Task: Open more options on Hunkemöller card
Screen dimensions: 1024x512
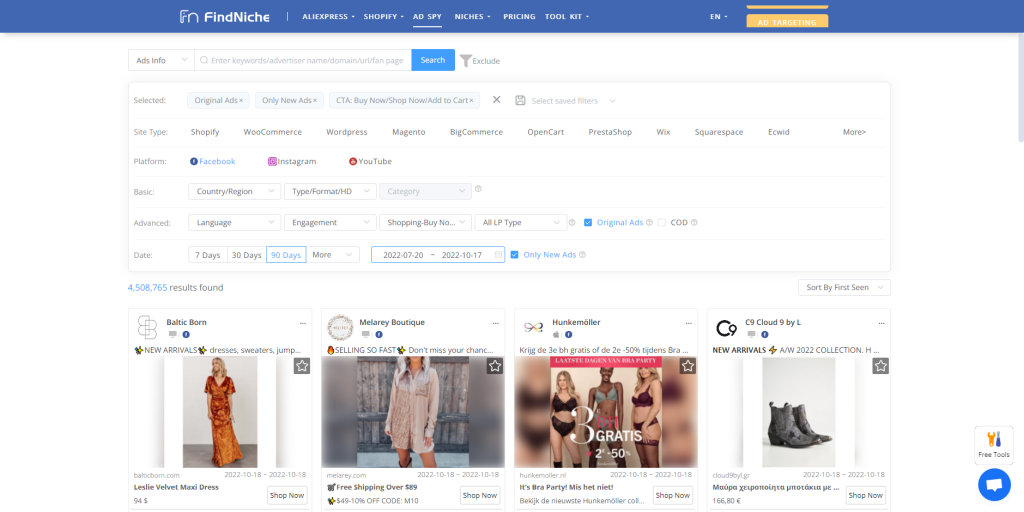Action: 688,323
